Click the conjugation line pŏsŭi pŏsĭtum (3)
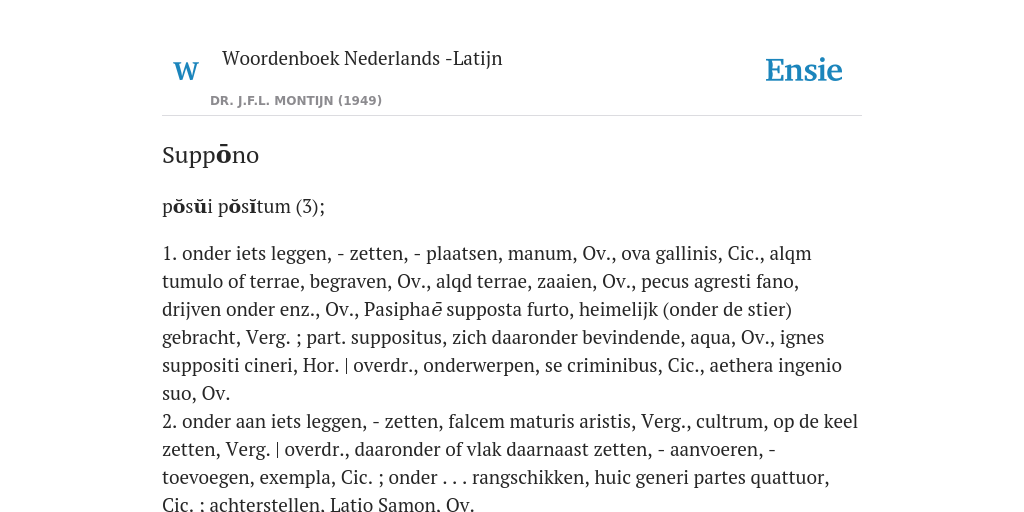The height and width of the screenshot is (512, 1024). 243,206
